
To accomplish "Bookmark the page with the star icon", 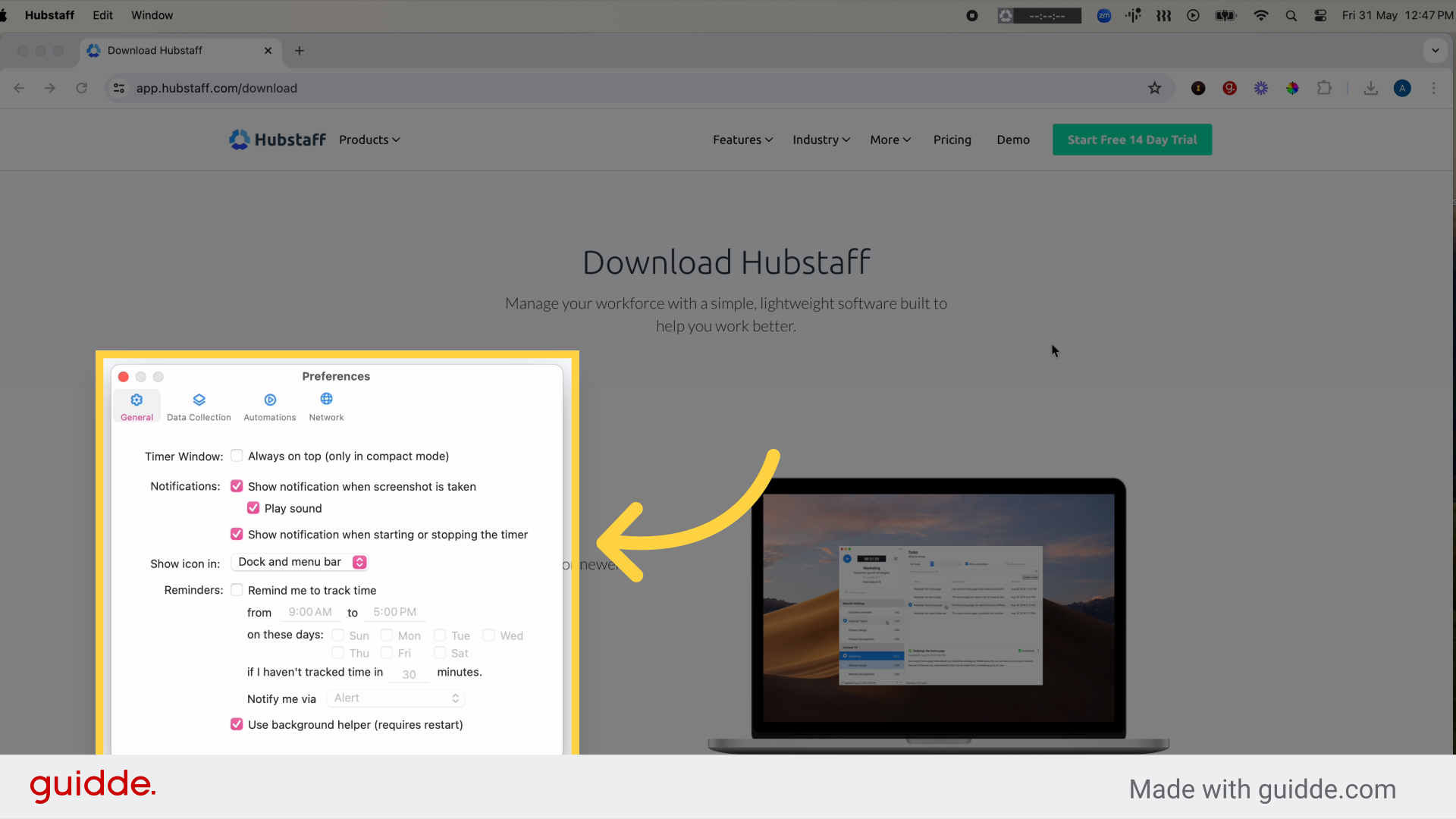I will [1155, 89].
